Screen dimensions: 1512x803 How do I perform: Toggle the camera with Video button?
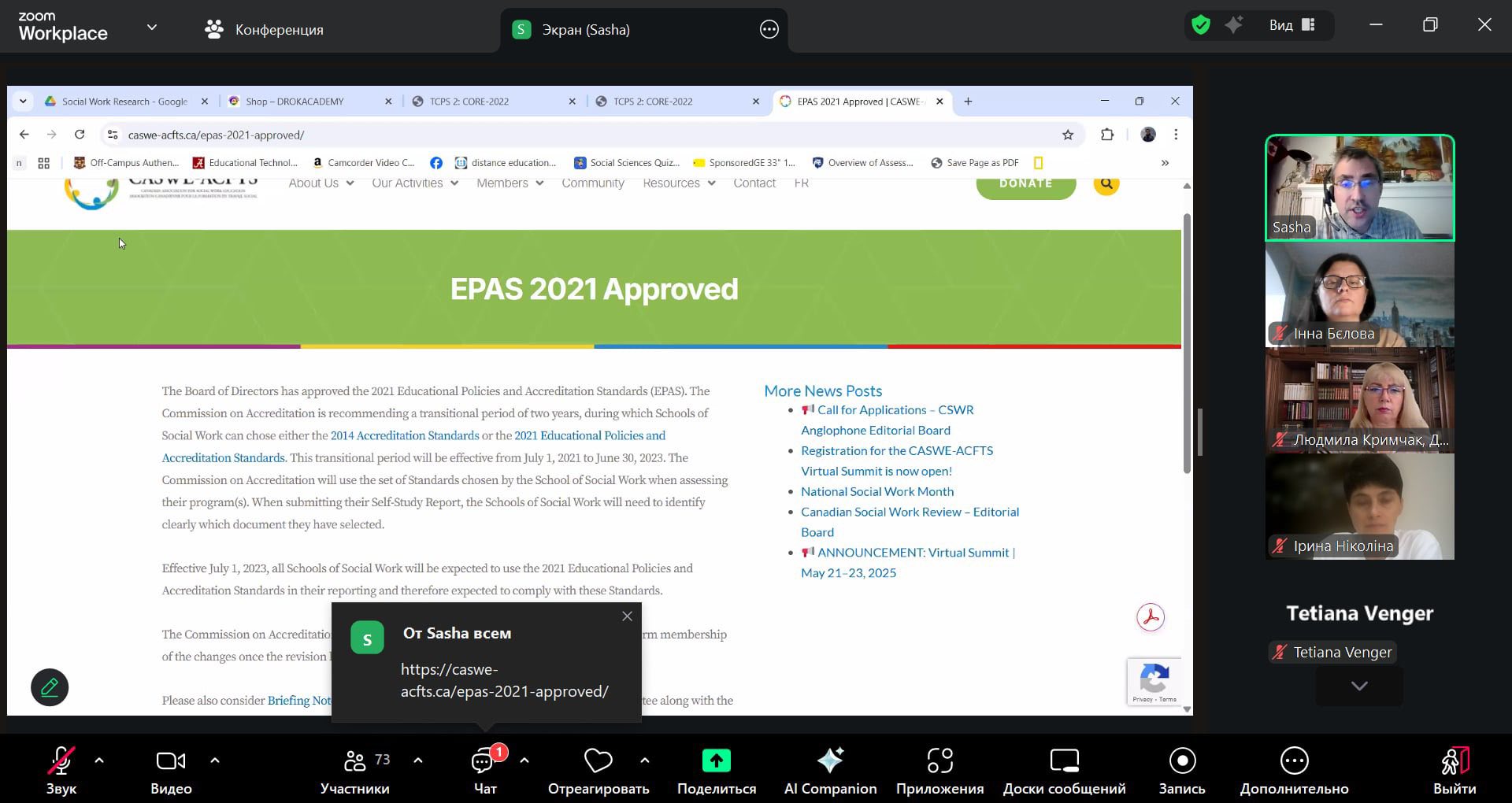pyautogui.click(x=171, y=761)
